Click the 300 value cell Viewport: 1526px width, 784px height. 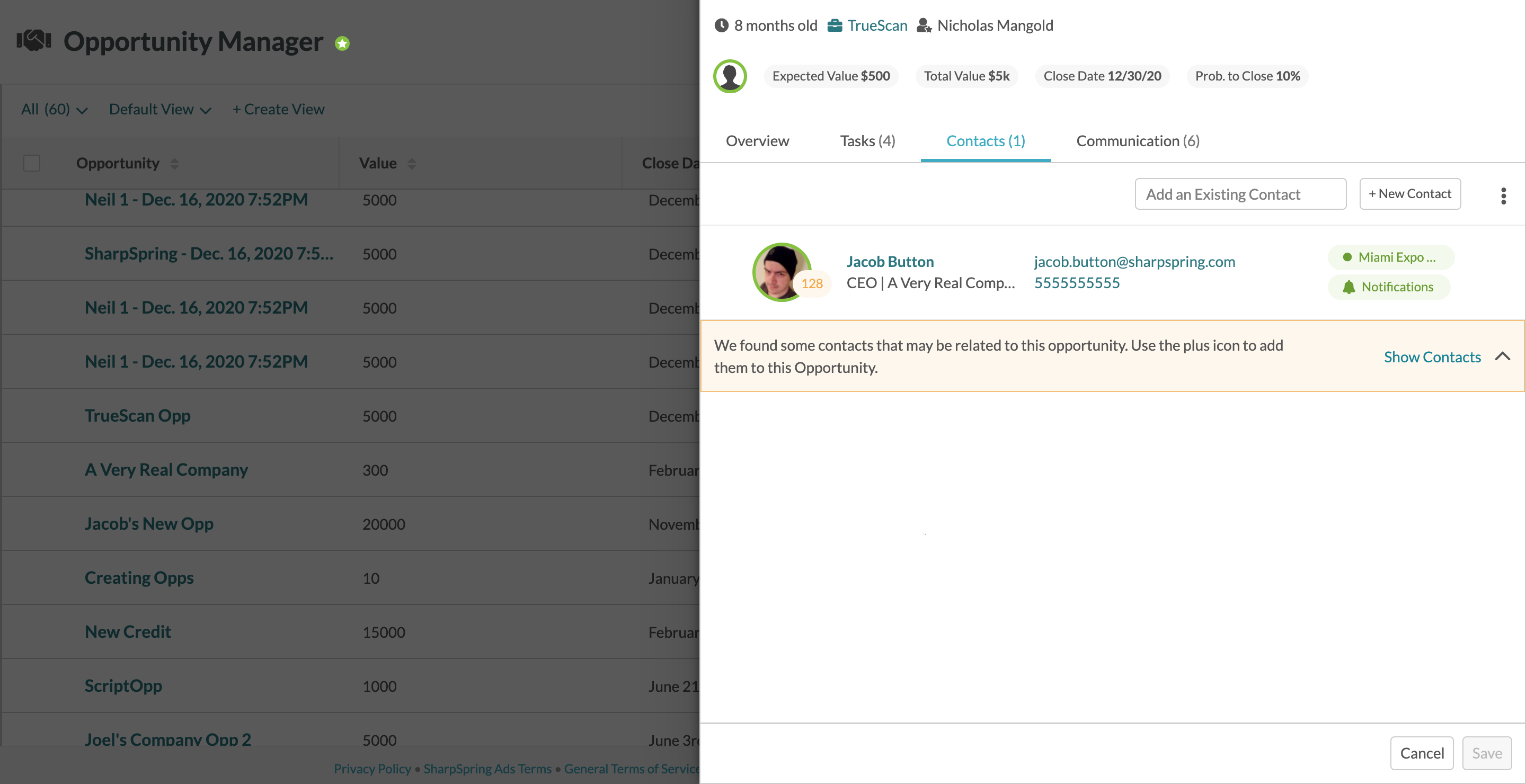point(375,470)
